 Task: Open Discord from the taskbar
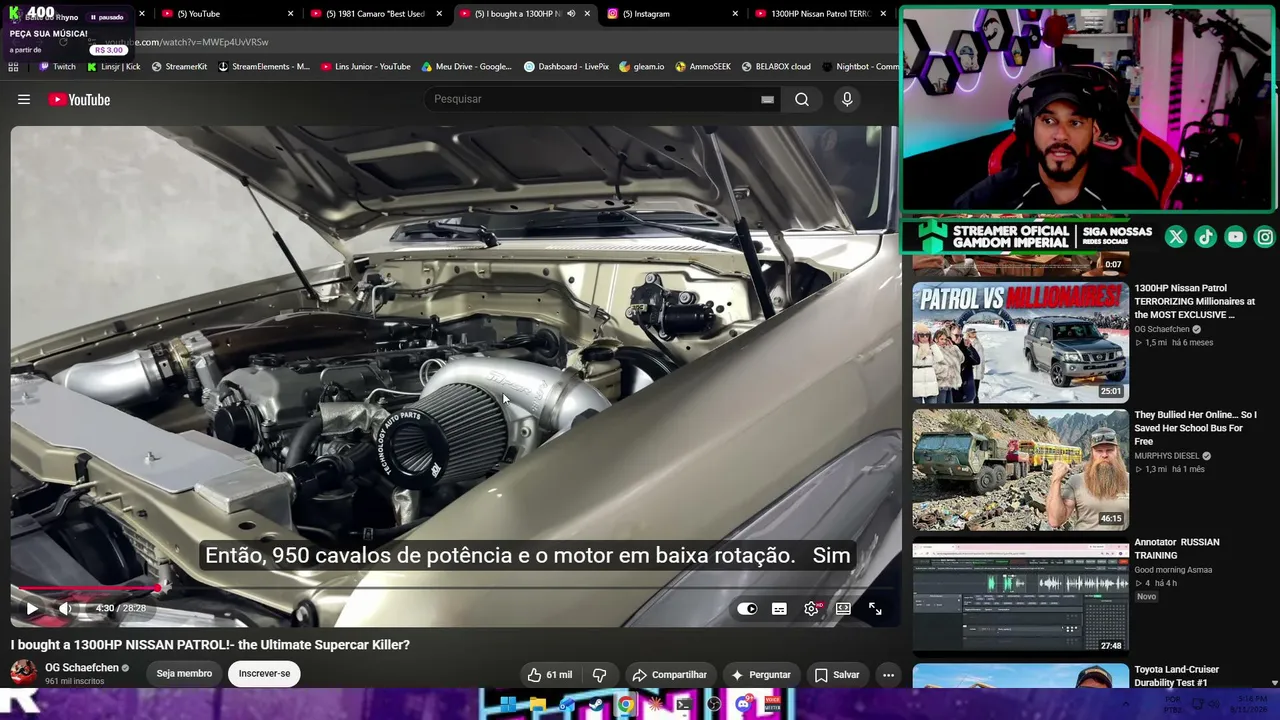click(743, 705)
